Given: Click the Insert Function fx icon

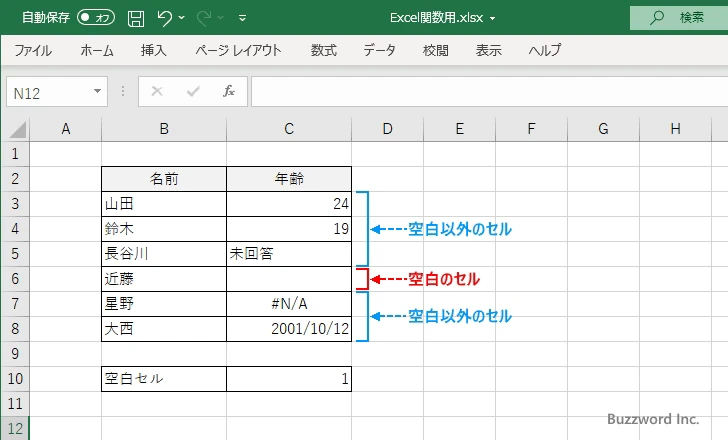Looking at the screenshot, I should [229, 91].
